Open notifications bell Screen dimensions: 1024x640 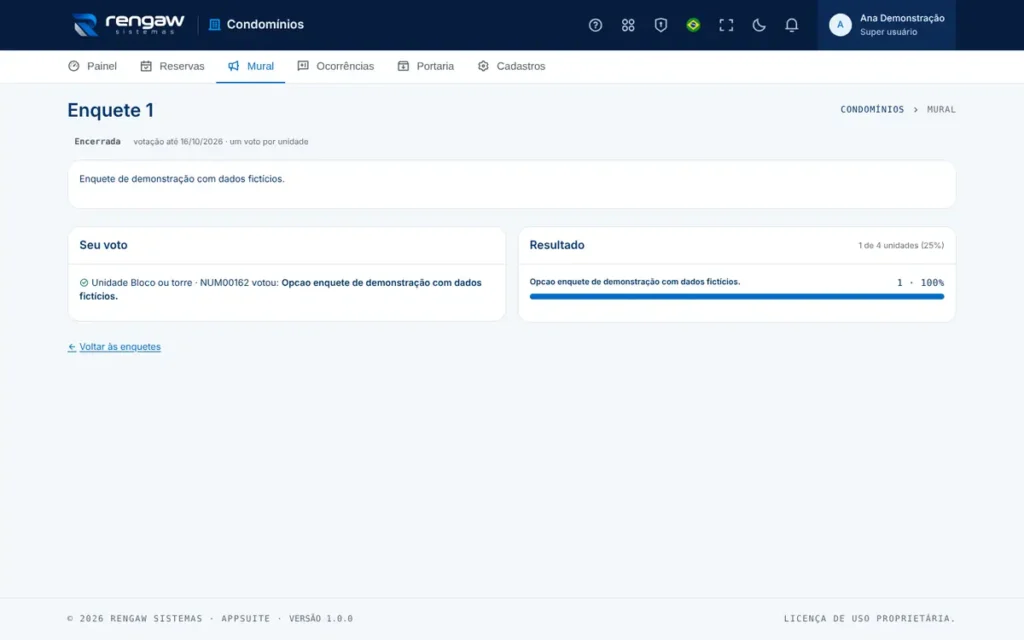[x=791, y=25]
